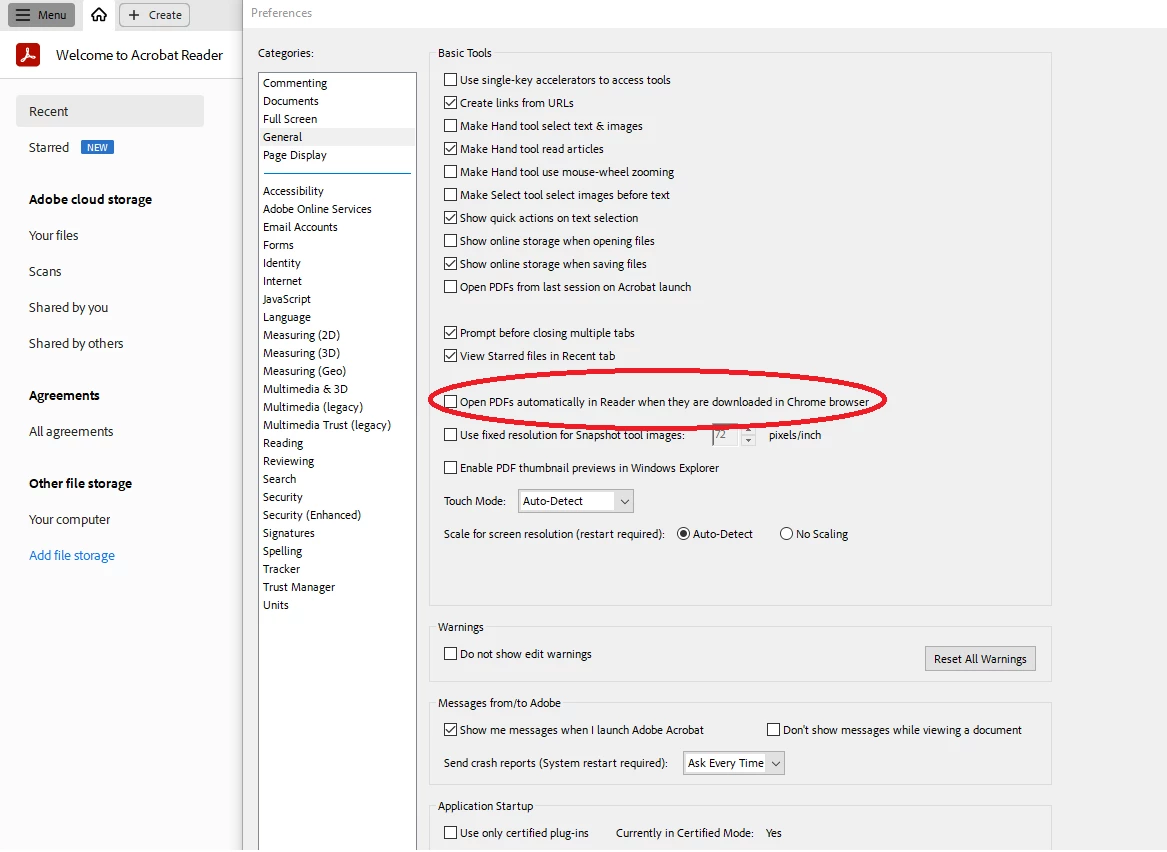Select Email Accounts category
The height and width of the screenshot is (852, 1167).
[300, 227]
